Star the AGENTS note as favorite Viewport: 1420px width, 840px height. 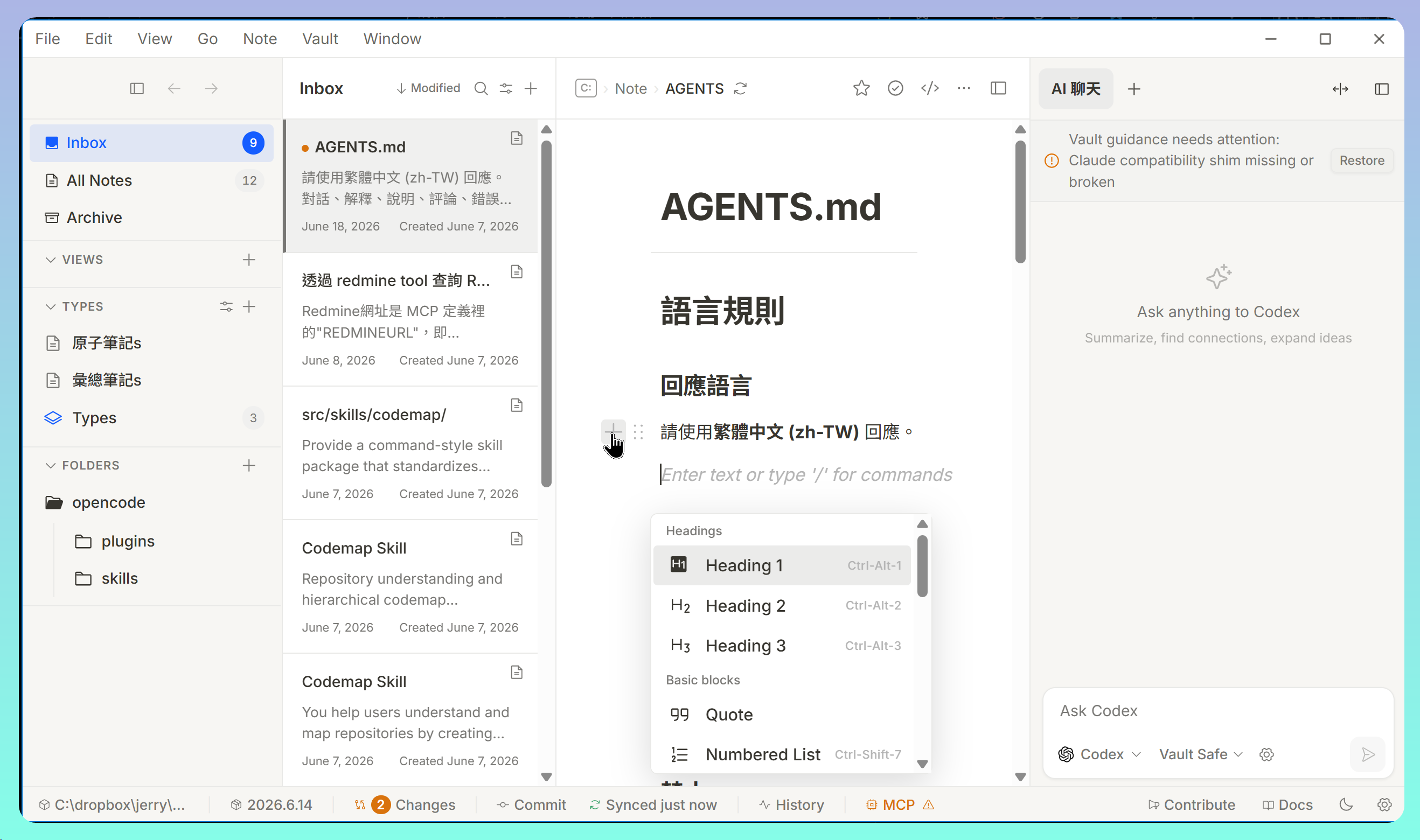tap(861, 88)
